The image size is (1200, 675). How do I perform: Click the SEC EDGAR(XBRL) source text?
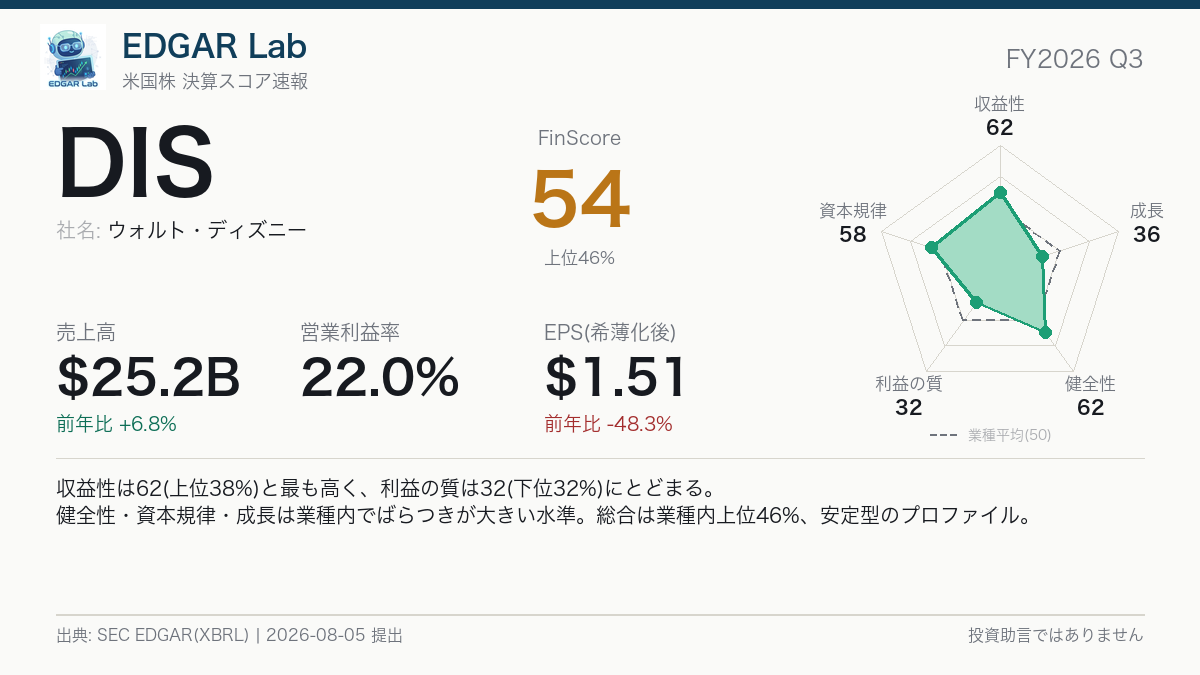pos(173,635)
